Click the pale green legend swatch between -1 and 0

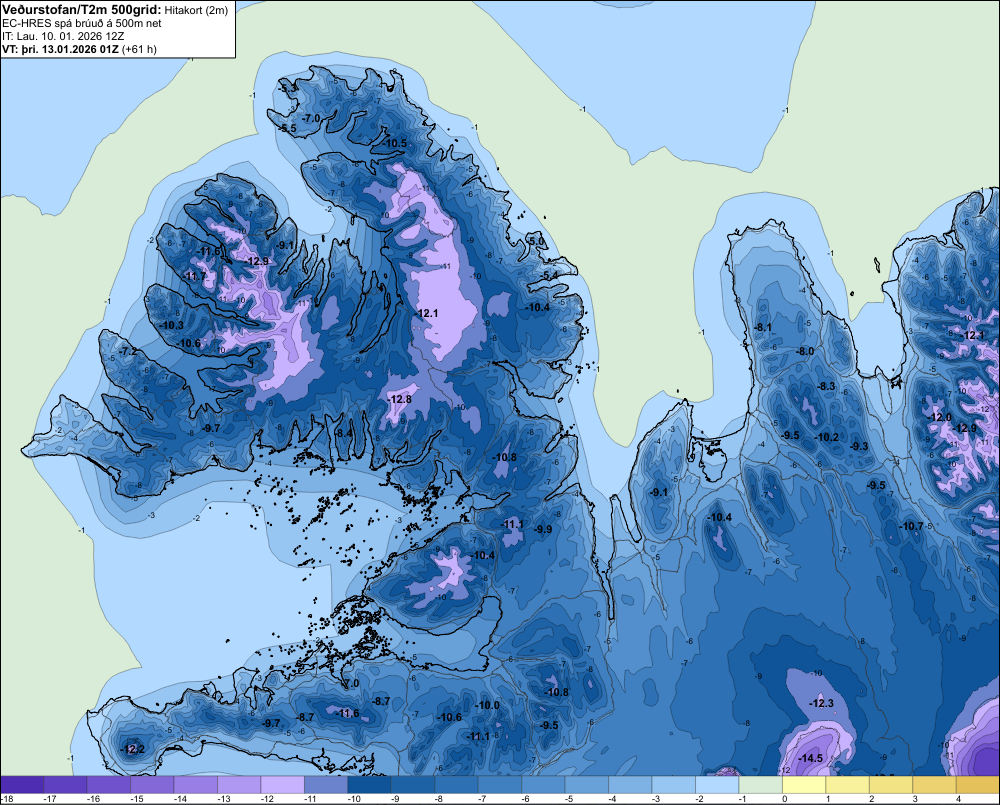click(x=760, y=785)
